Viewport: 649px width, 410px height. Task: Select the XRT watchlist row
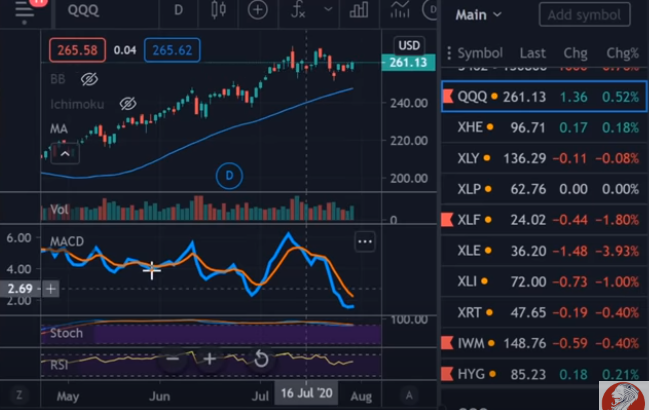tap(544, 312)
